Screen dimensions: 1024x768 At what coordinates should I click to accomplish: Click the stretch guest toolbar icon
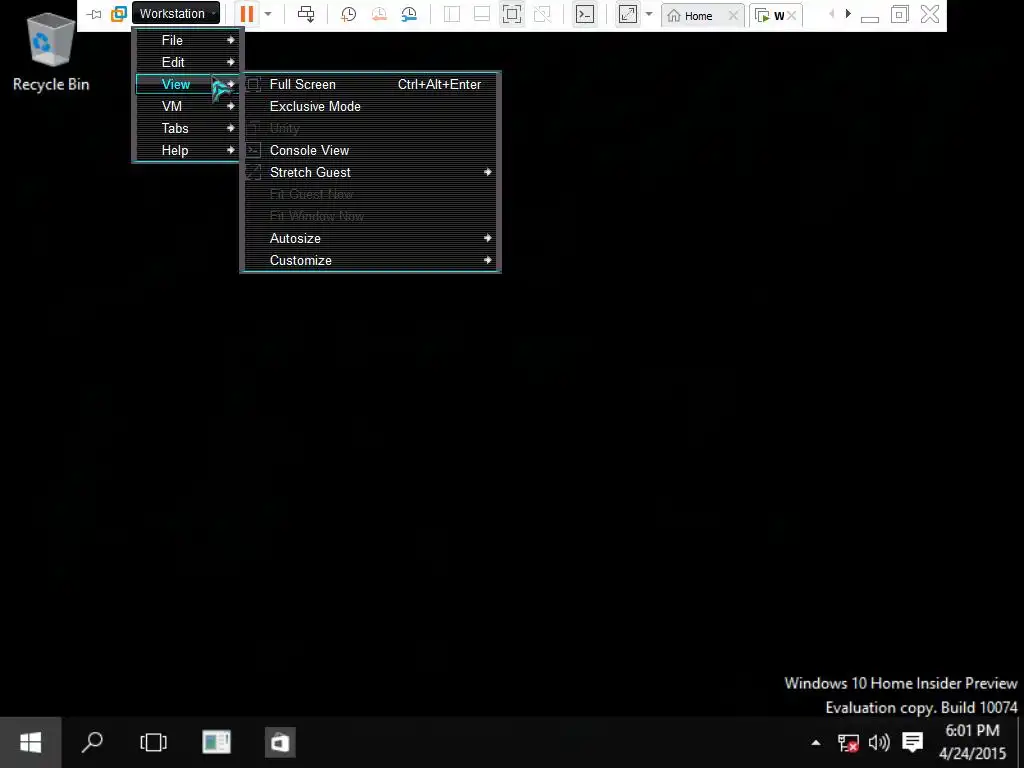click(628, 14)
